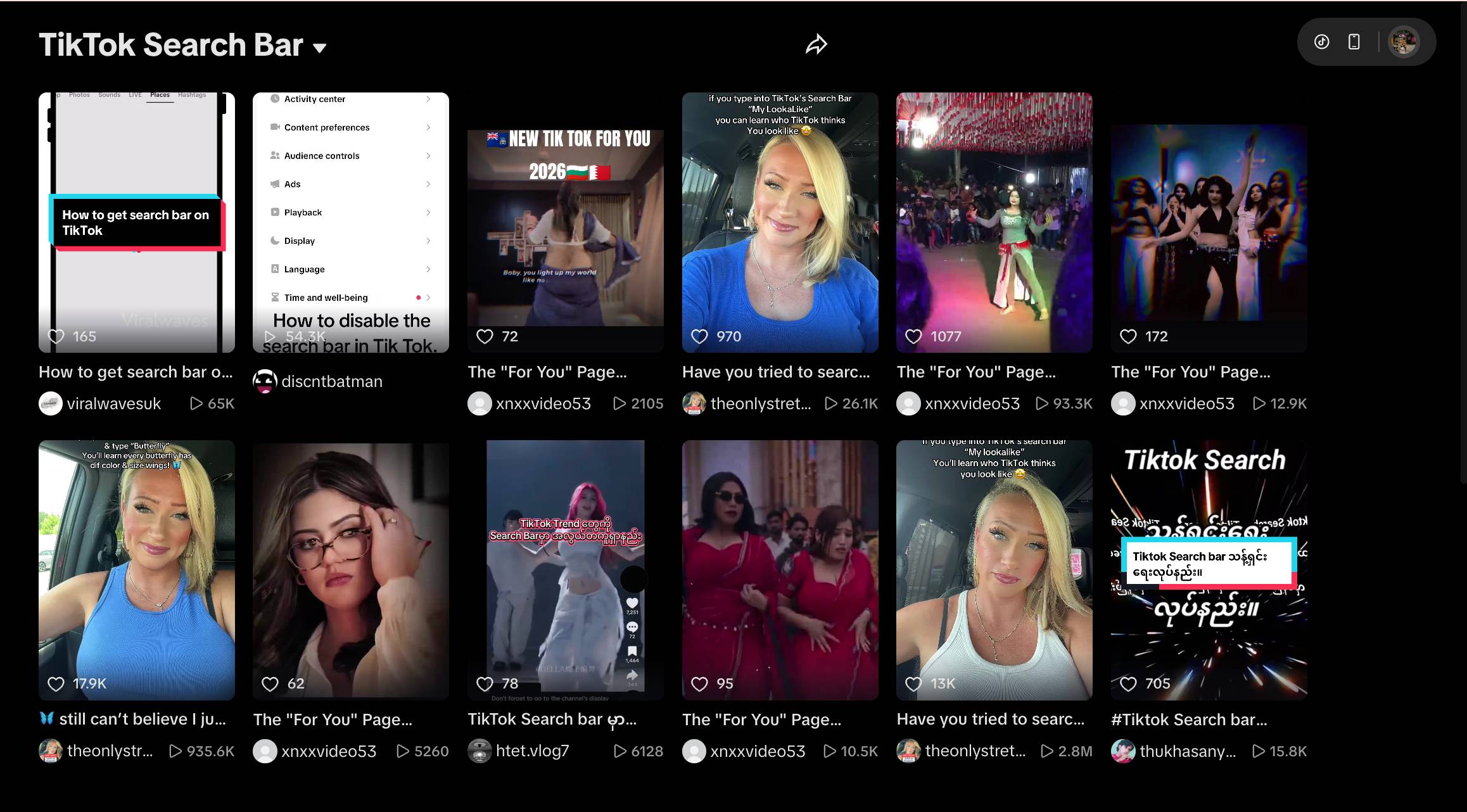Open the xnxxvideo53 link beside 5260 plays
This screenshot has height=812, width=1467.
point(329,751)
